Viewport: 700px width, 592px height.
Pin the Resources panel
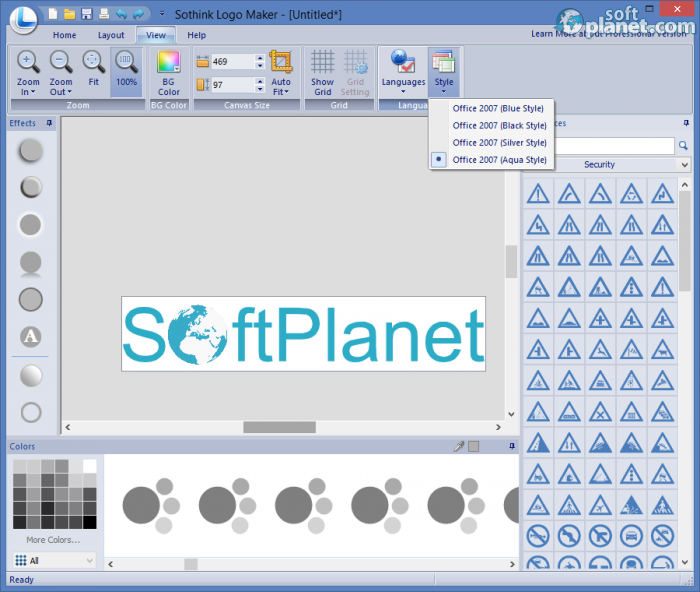pos(686,123)
